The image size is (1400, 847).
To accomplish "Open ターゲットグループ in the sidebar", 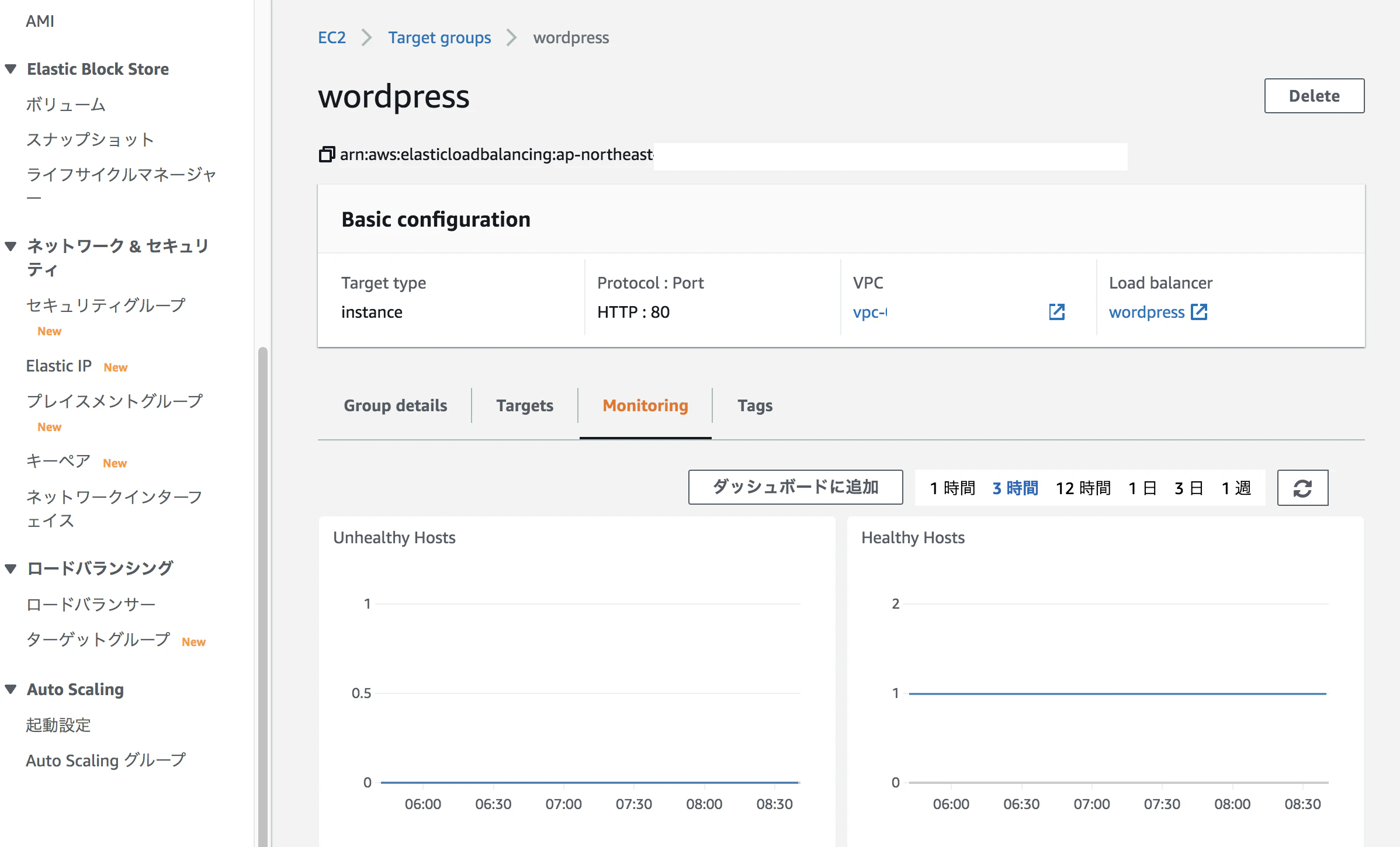I will click(x=98, y=640).
